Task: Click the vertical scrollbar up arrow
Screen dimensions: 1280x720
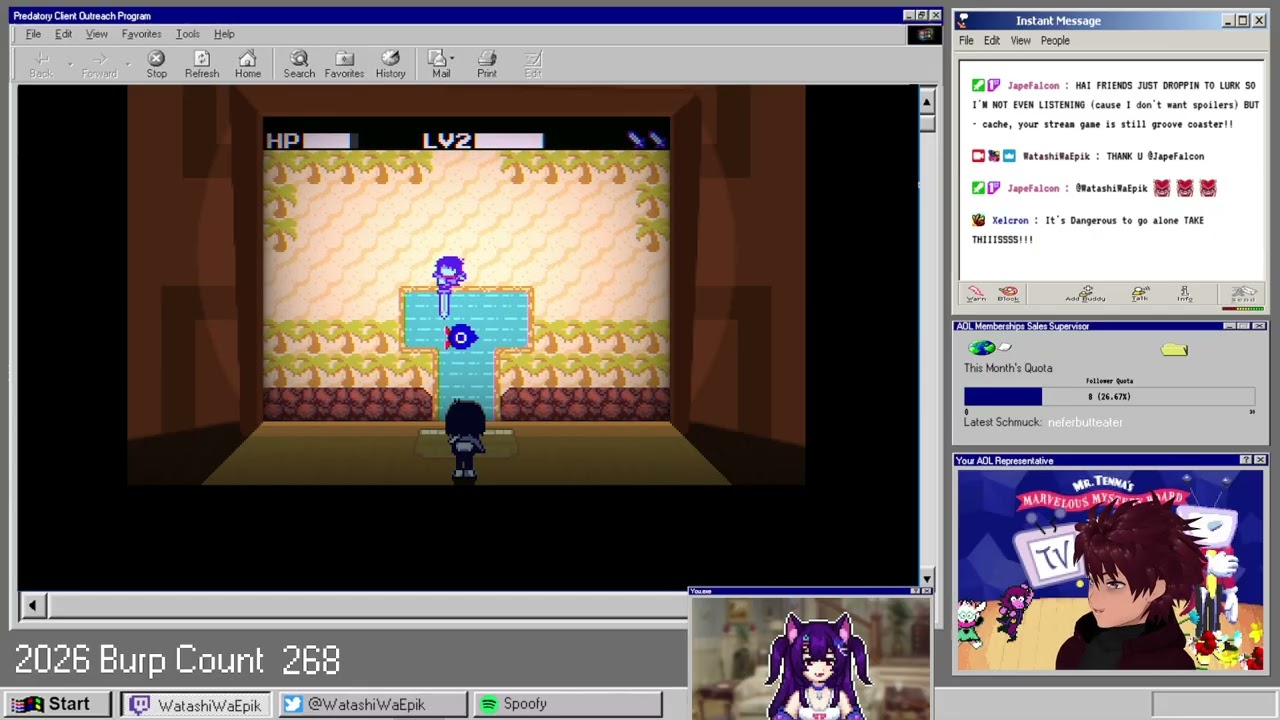Action: click(x=926, y=101)
